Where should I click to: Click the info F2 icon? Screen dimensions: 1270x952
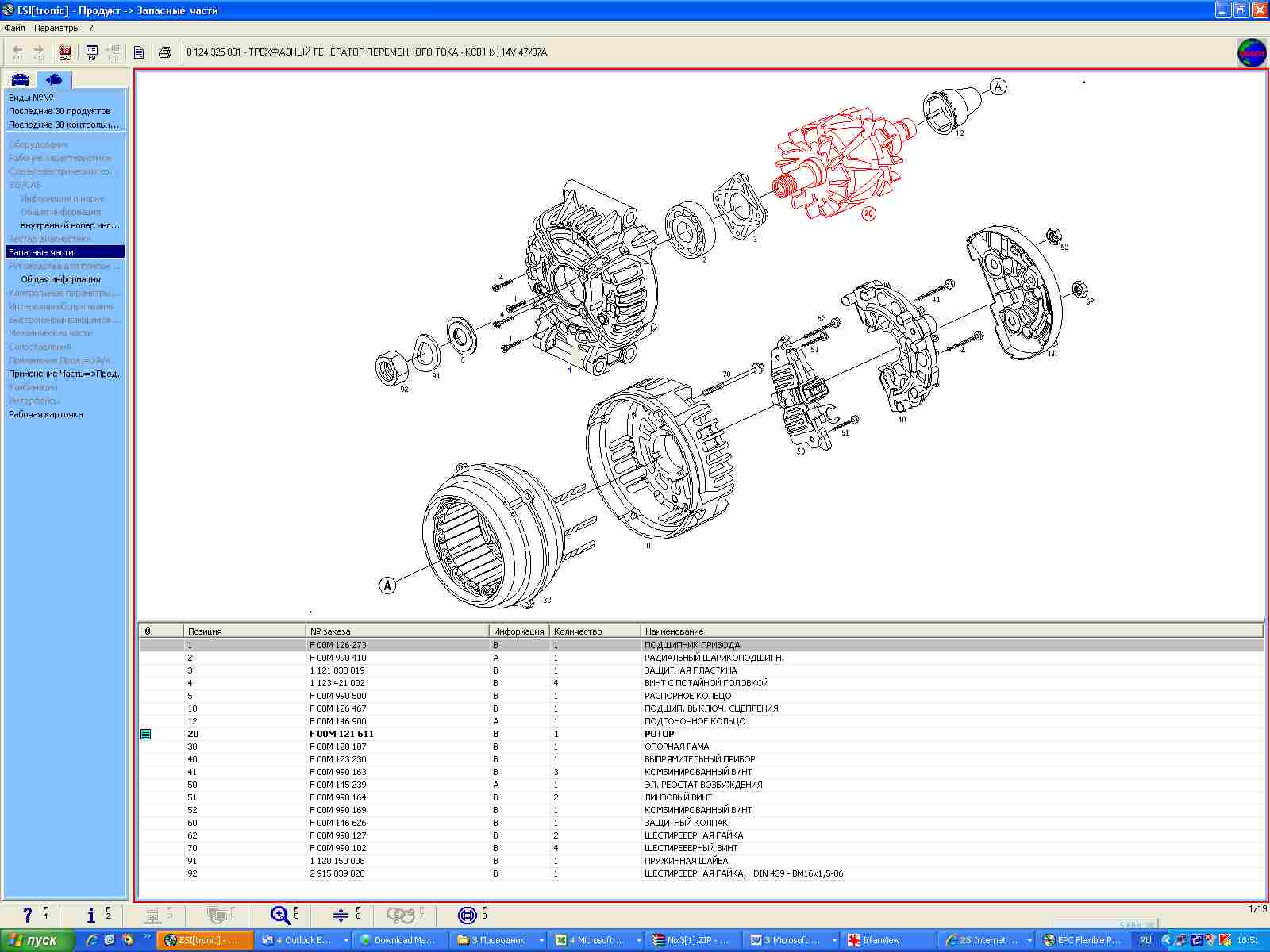tap(90, 915)
